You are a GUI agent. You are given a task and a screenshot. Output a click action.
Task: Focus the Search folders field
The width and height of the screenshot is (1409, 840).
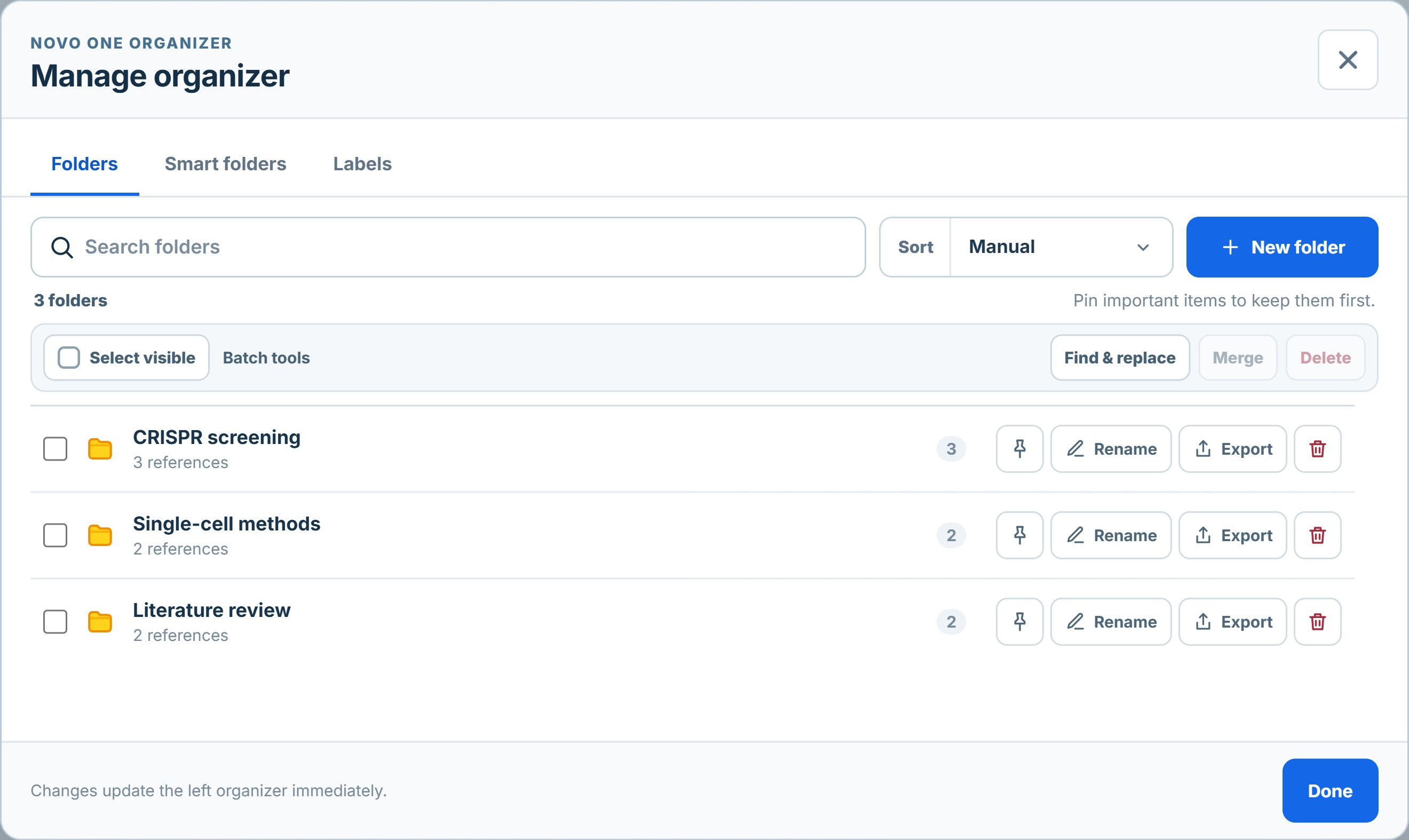448,248
